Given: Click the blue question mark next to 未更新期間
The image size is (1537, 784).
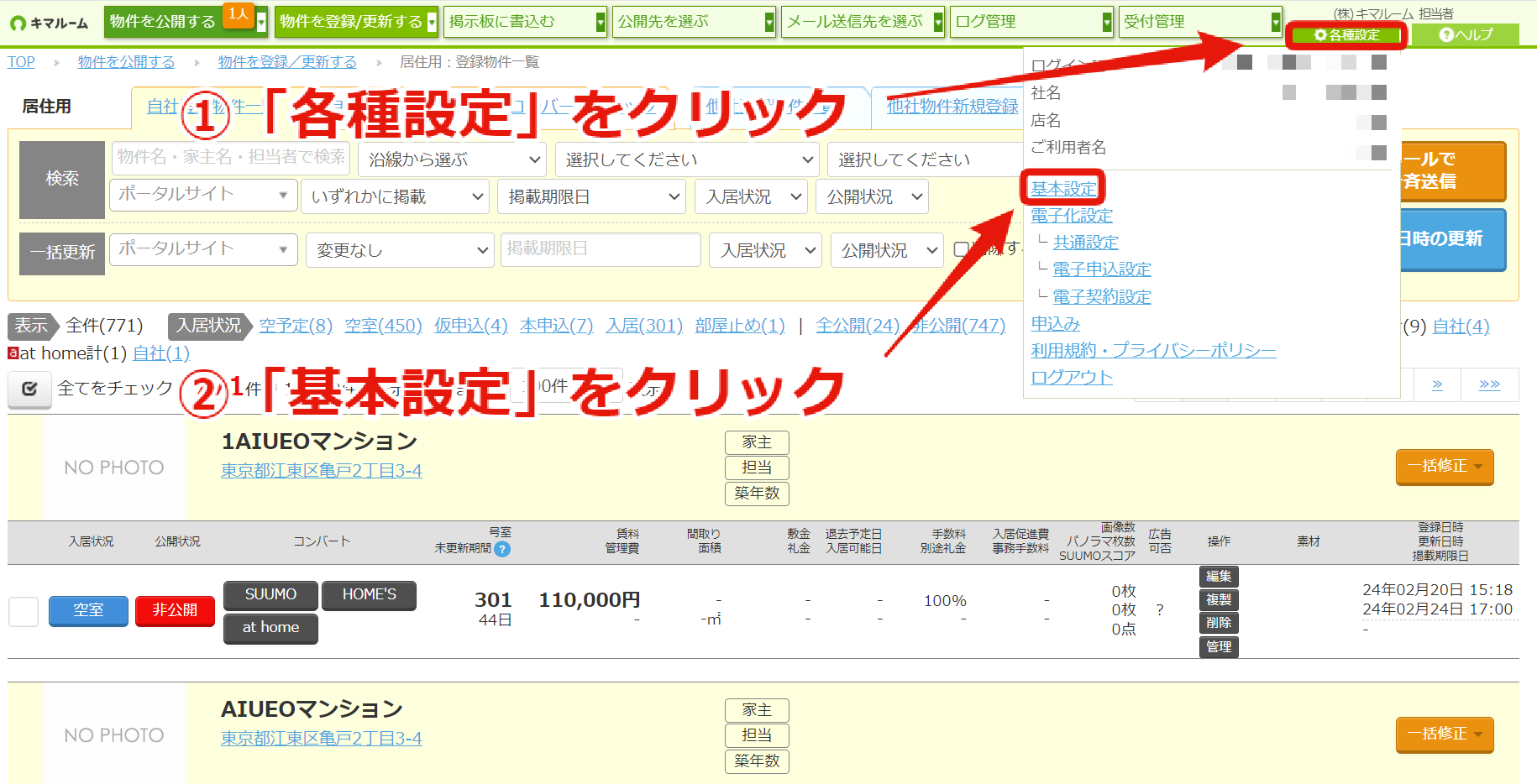Looking at the screenshot, I should [x=502, y=549].
